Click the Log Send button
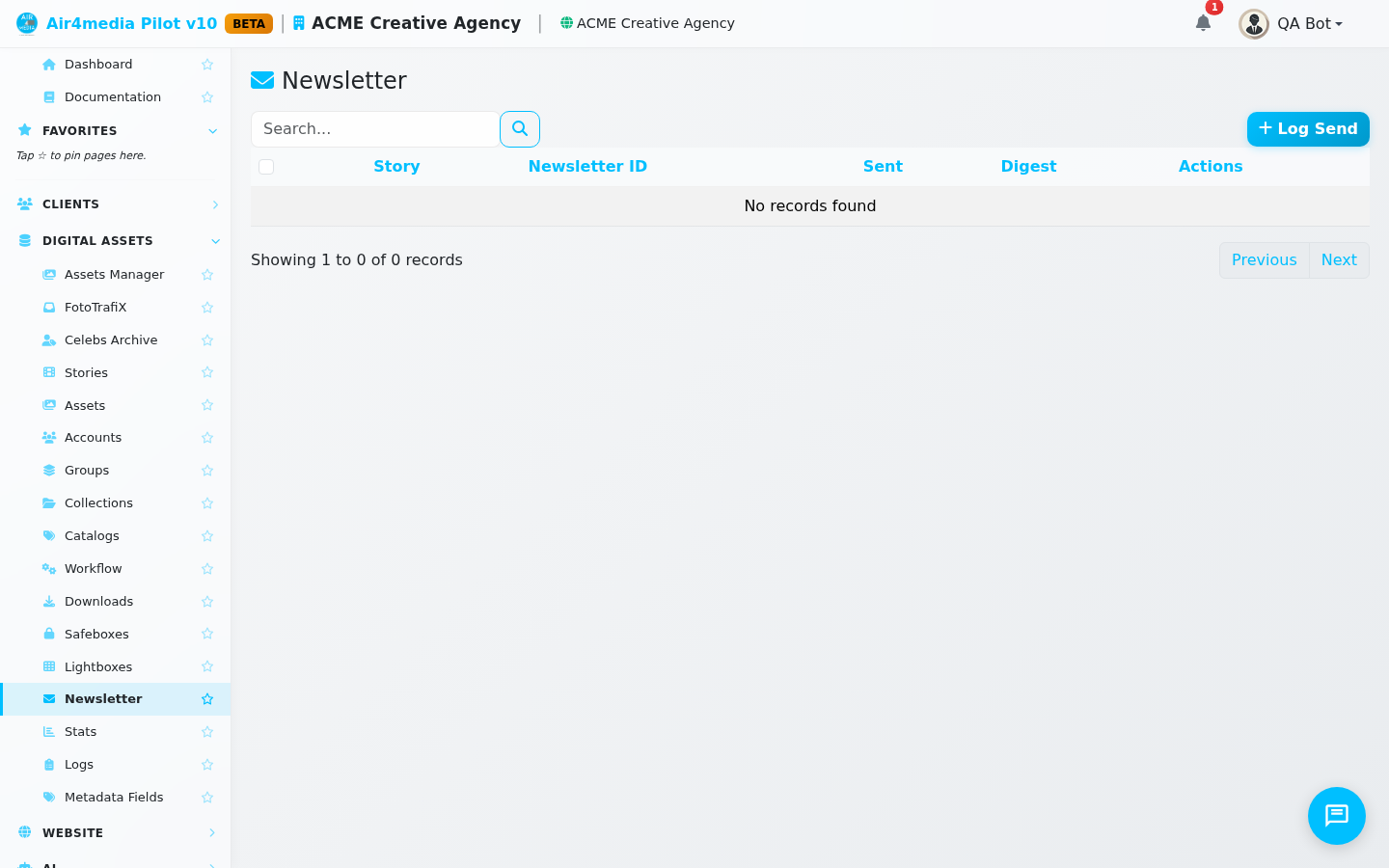 click(x=1308, y=129)
